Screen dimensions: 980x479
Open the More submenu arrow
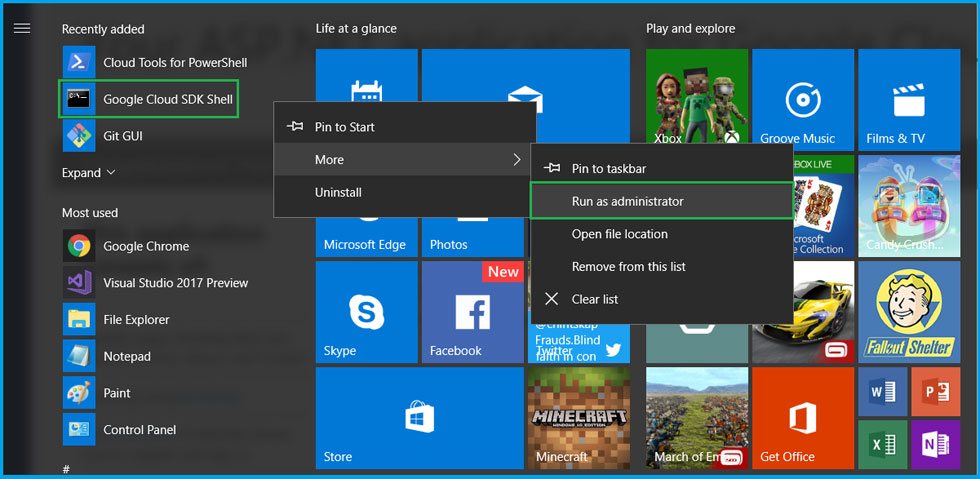[x=517, y=159]
